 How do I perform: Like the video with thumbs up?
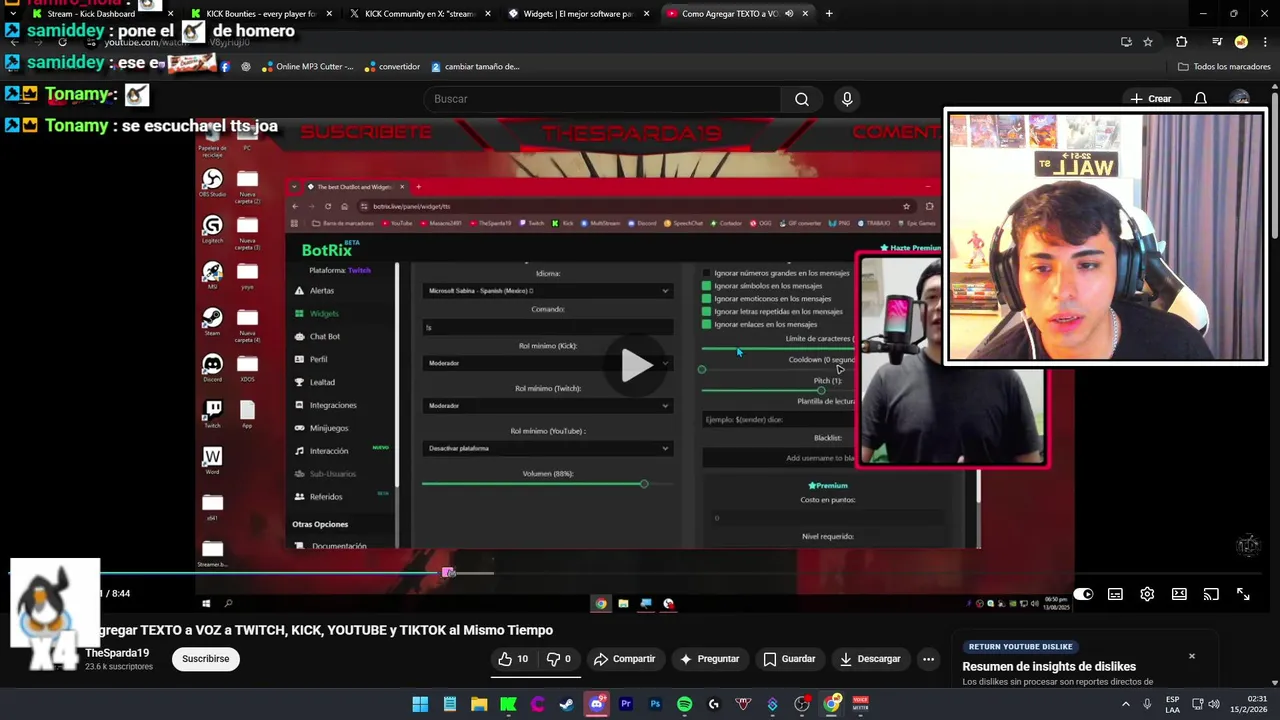514,659
